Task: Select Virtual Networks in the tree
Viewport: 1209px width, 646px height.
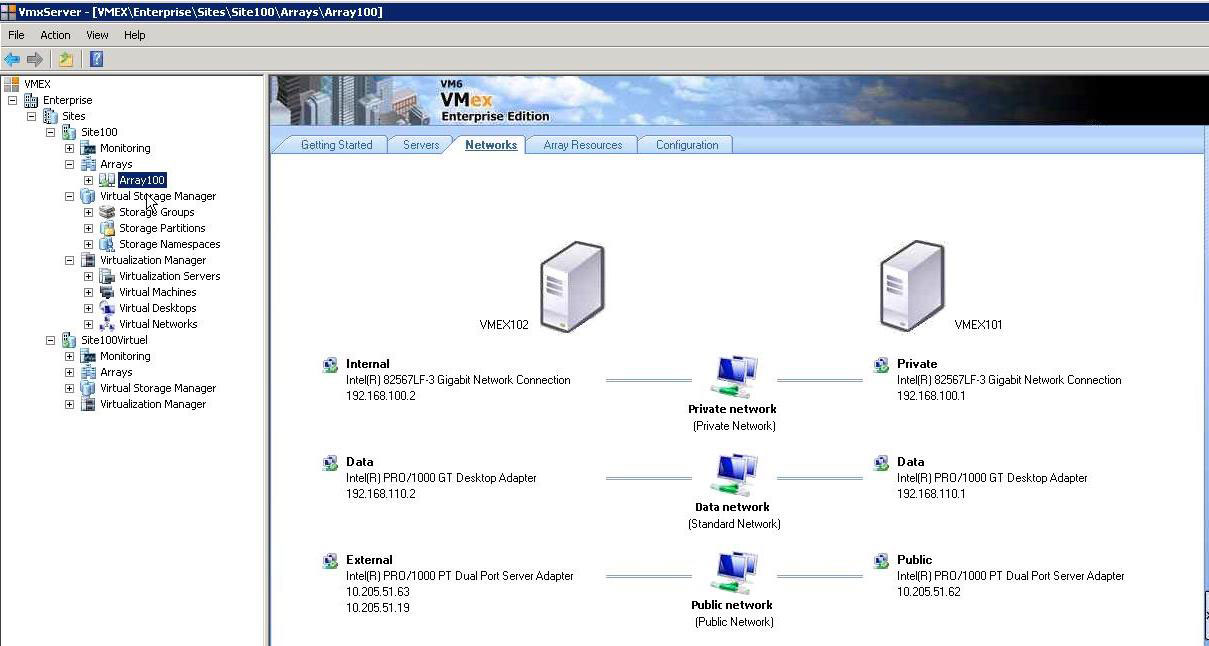Action: (x=158, y=324)
